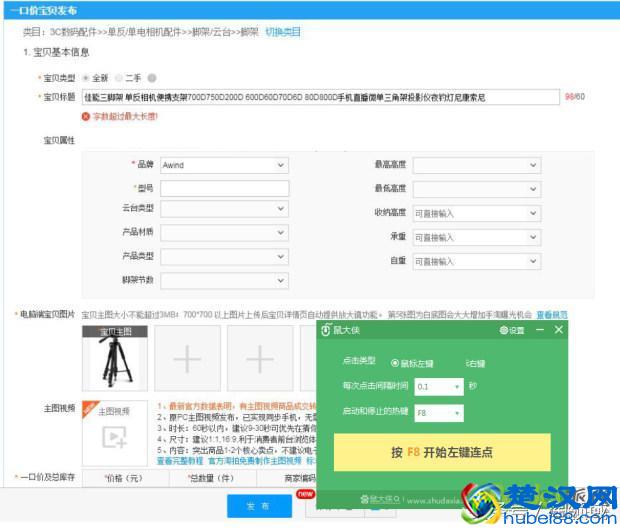Open the 产品材质 dropdown
620x528 pixels.
pos(224,233)
